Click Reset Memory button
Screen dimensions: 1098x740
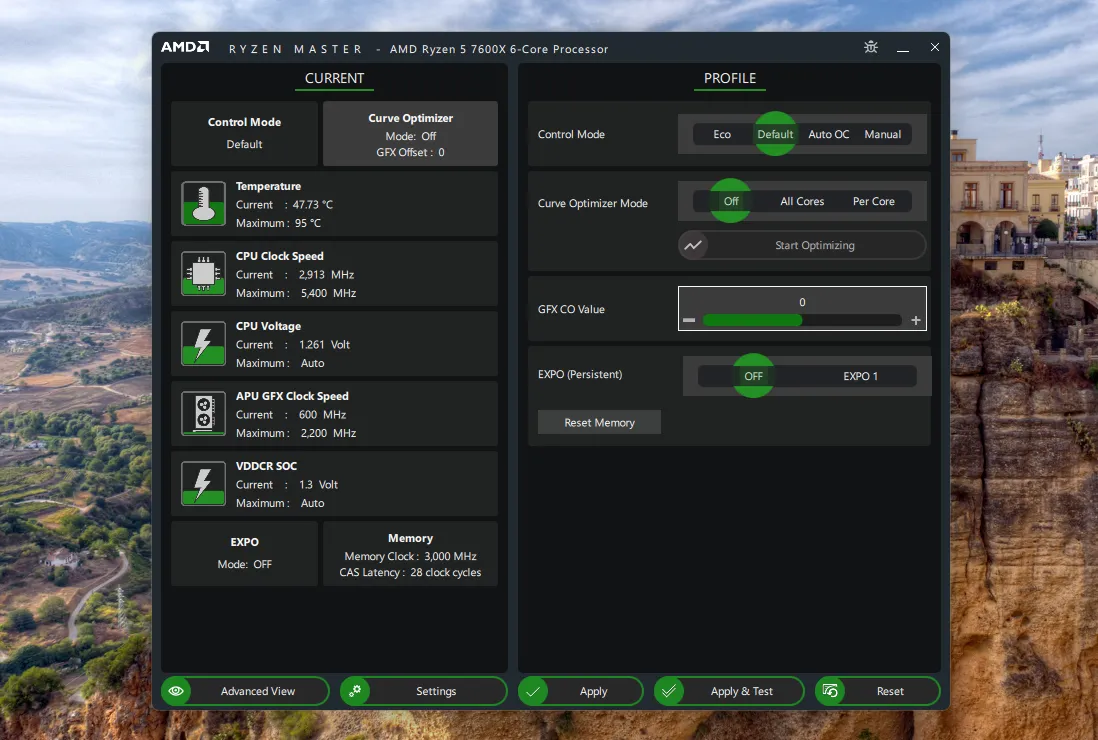click(599, 422)
